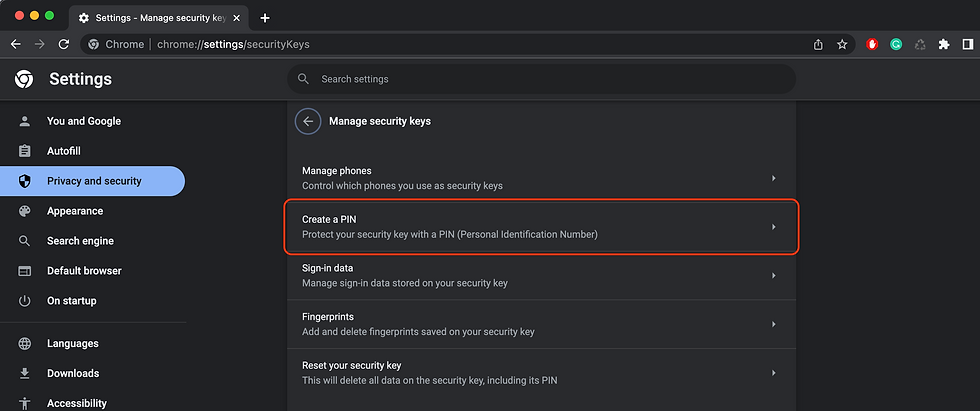
Task: Open the share icon in address bar
Action: [818, 44]
